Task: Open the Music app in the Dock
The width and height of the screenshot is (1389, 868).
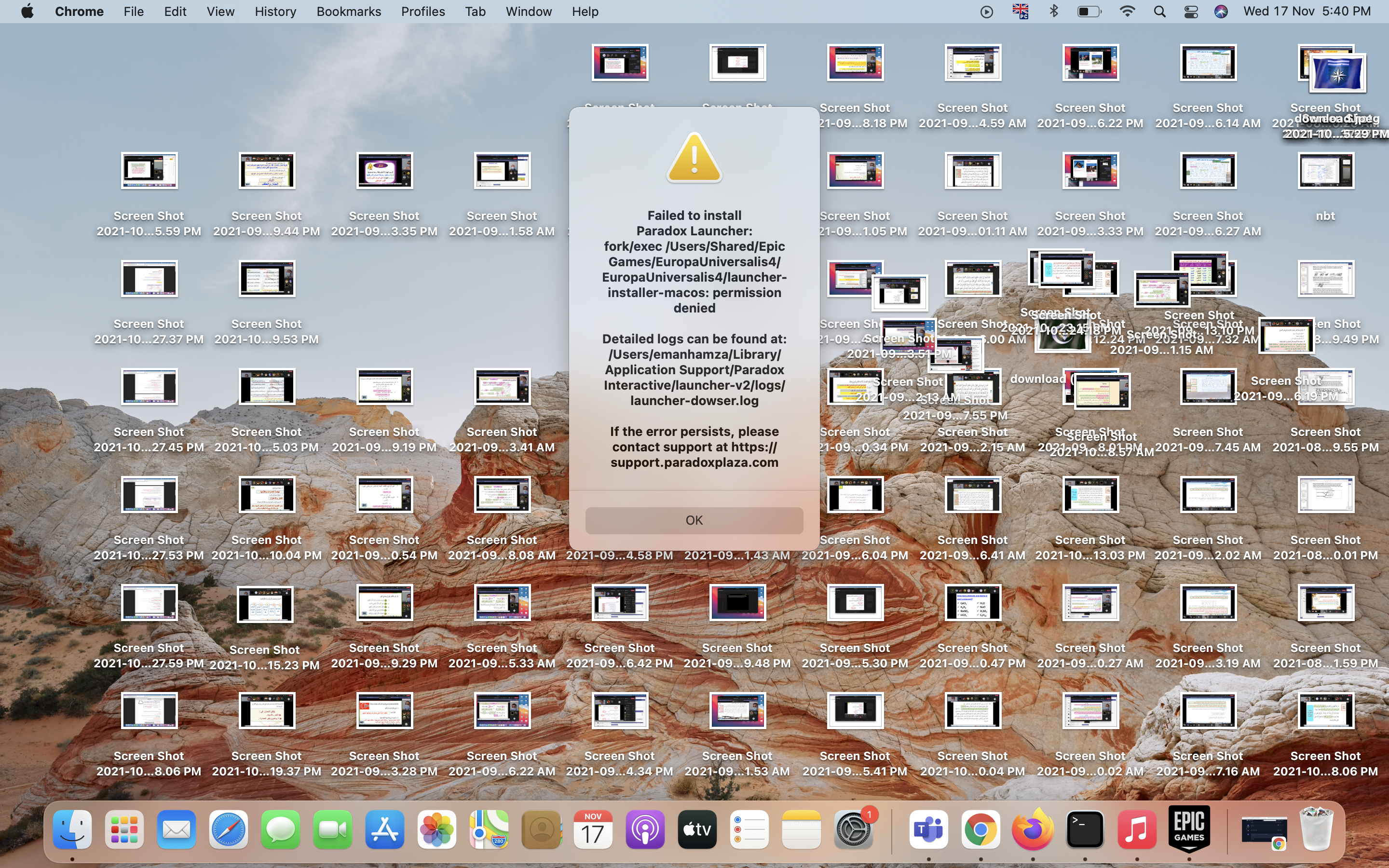Action: 1136,829
